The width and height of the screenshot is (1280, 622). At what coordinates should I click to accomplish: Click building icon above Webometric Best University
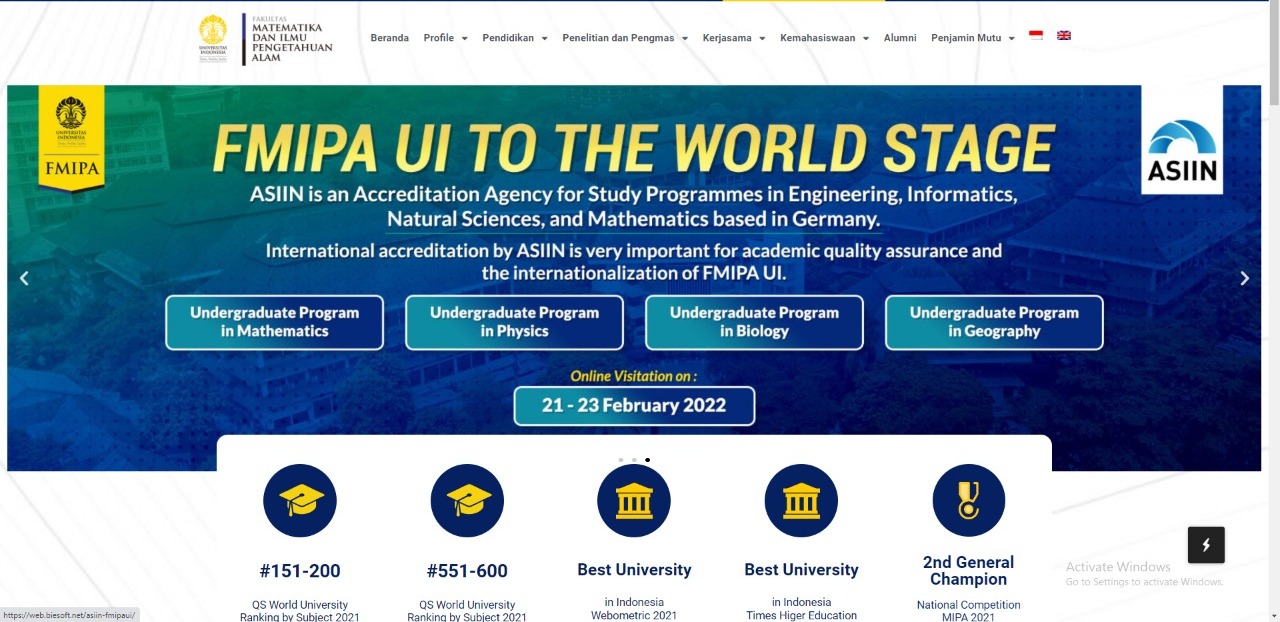tap(634, 500)
